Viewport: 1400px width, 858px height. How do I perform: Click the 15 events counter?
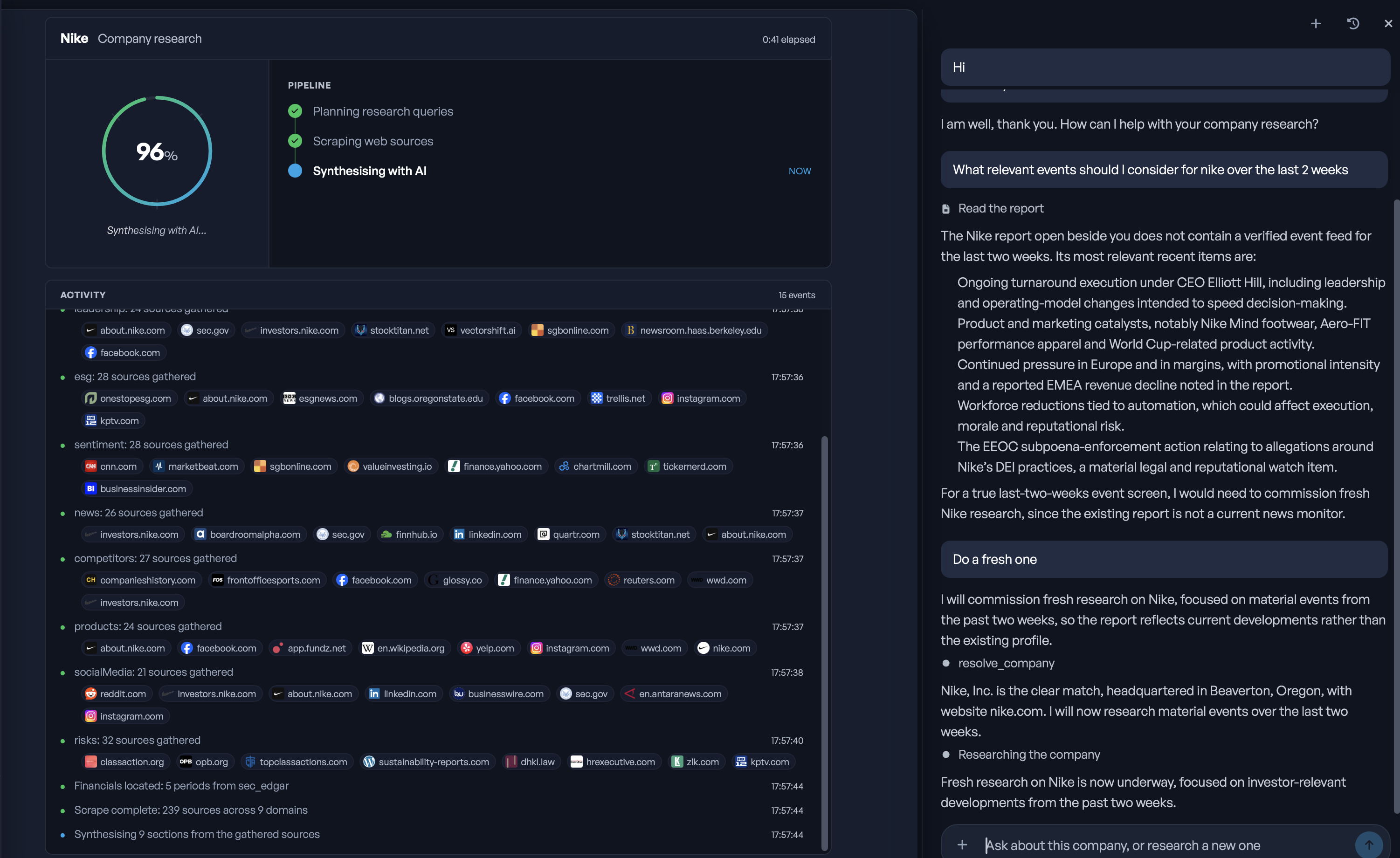point(797,295)
